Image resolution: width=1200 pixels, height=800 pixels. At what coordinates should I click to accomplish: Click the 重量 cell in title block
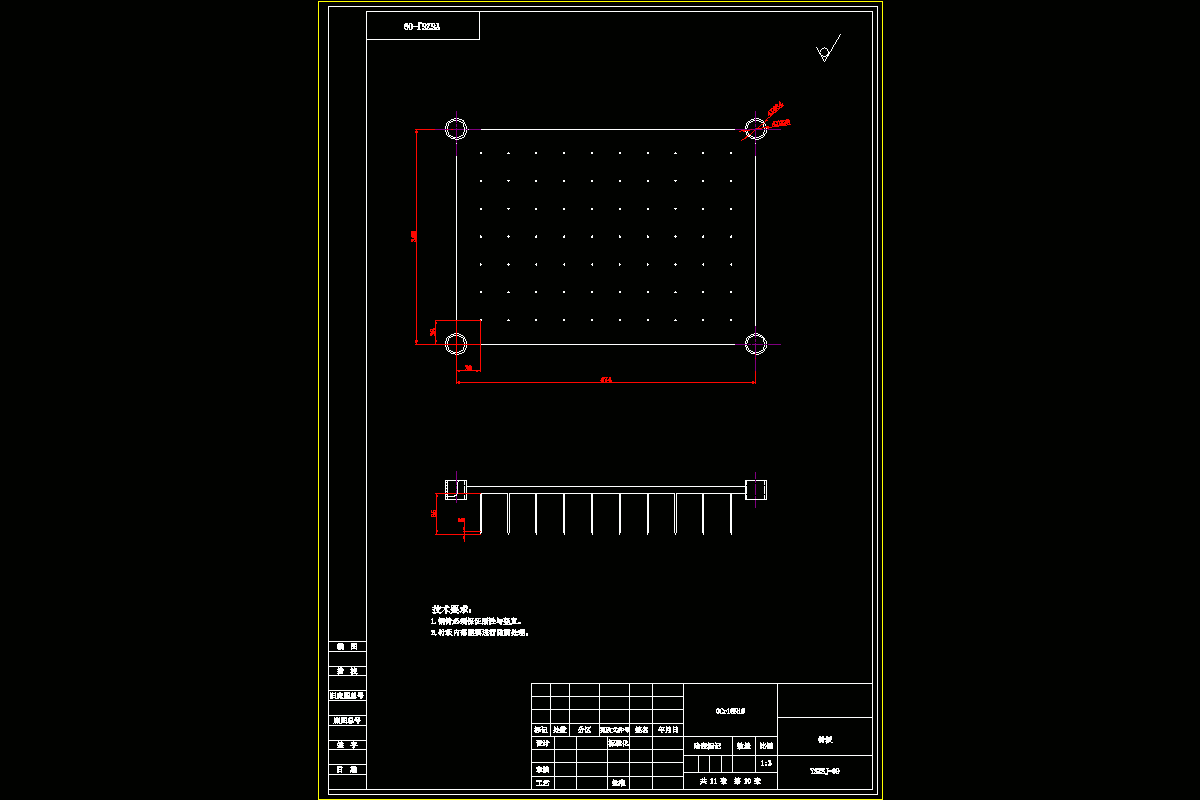[744, 746]
